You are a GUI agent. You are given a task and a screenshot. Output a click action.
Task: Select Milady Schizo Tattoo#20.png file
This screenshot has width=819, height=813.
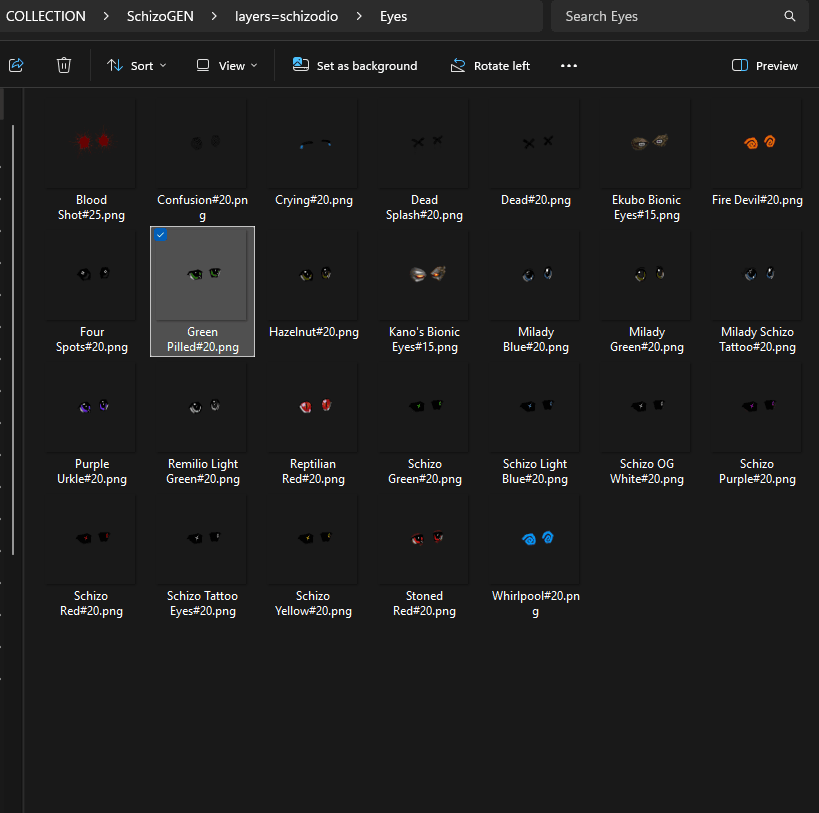(757, 291)
